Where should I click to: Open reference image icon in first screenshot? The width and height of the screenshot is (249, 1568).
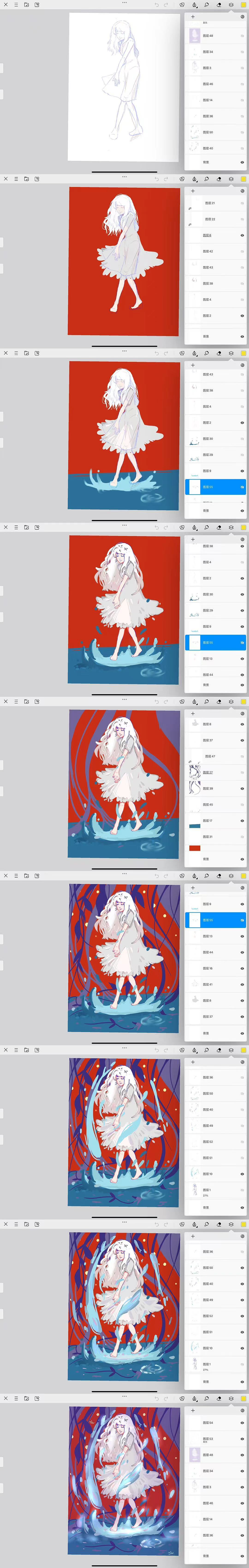pos(37,5)
